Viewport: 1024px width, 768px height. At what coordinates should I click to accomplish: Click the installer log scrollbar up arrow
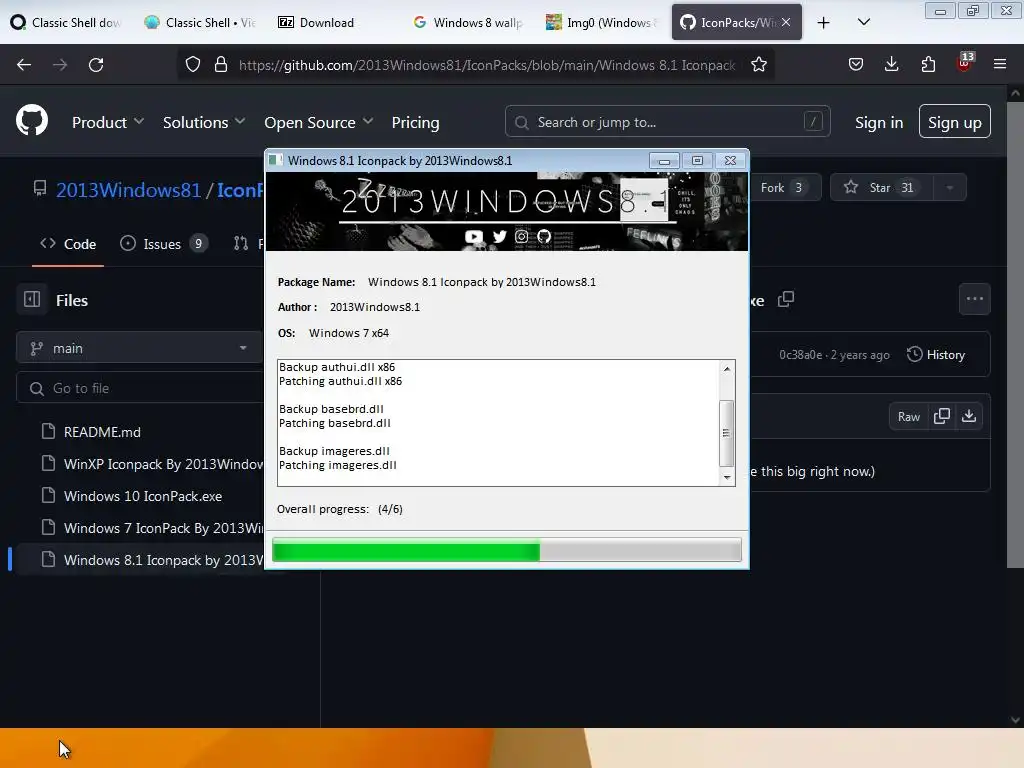point(726,369)
